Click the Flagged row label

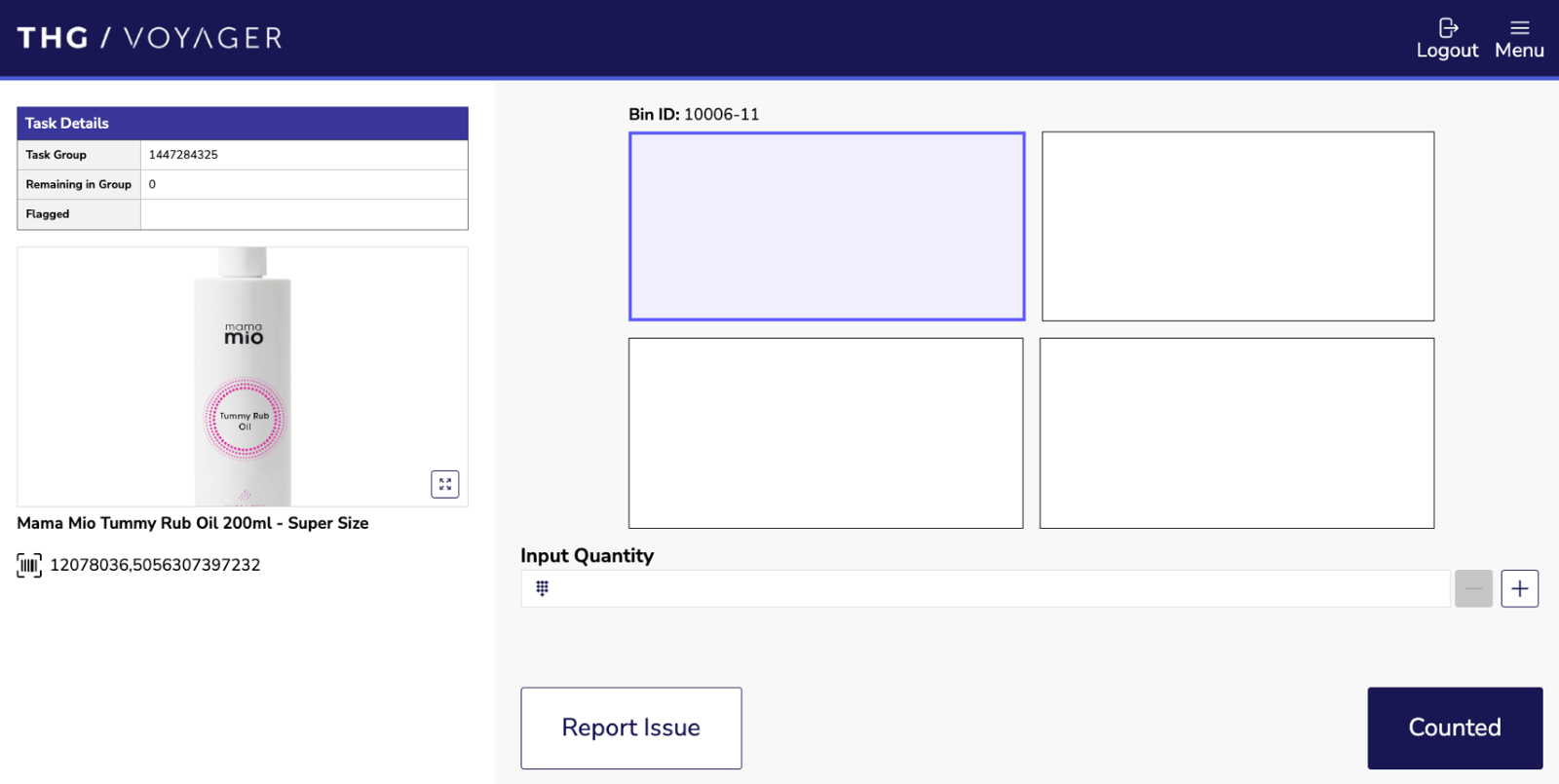[x=48, y=214]
